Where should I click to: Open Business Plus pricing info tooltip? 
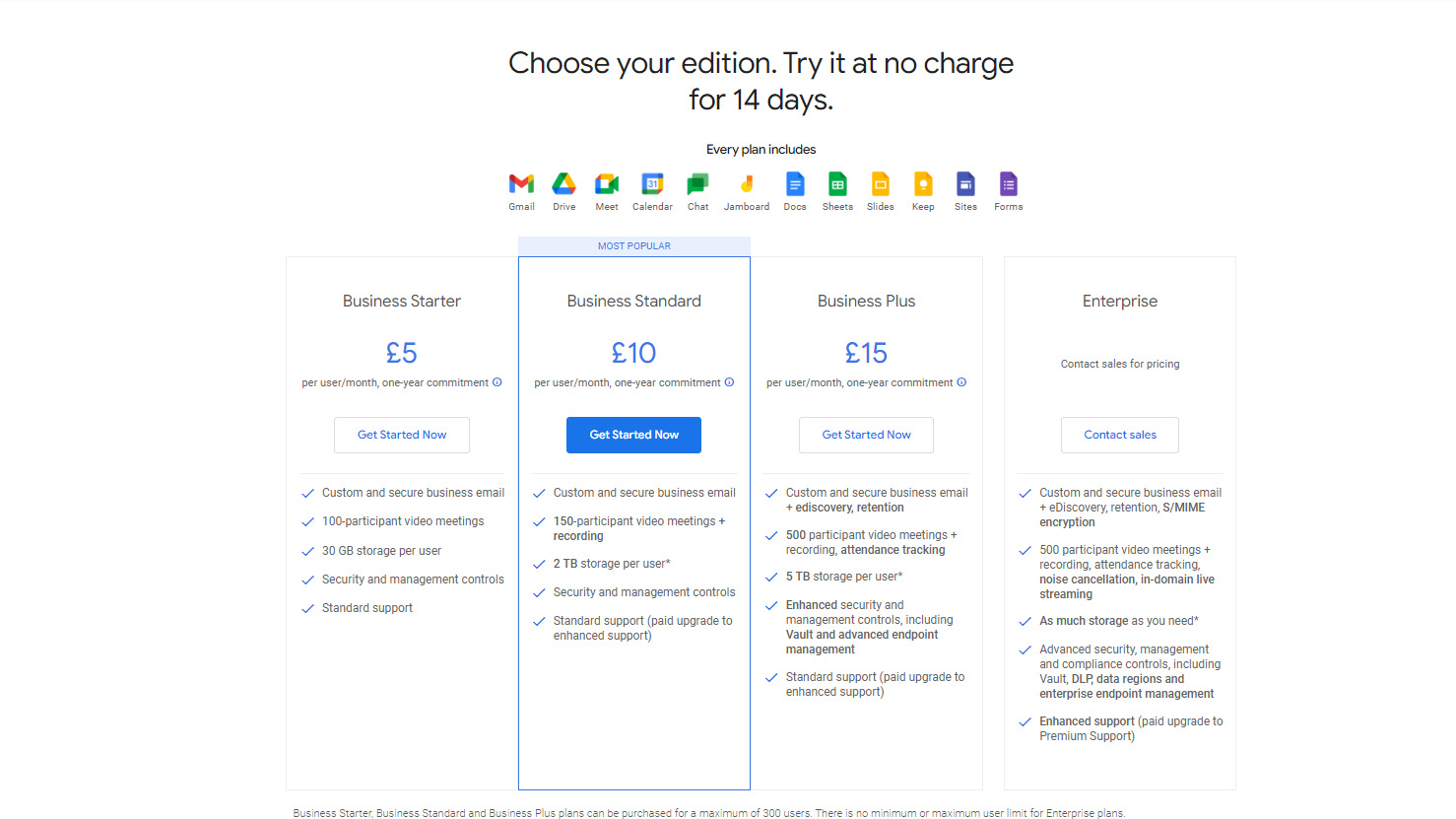pos(961,382)
